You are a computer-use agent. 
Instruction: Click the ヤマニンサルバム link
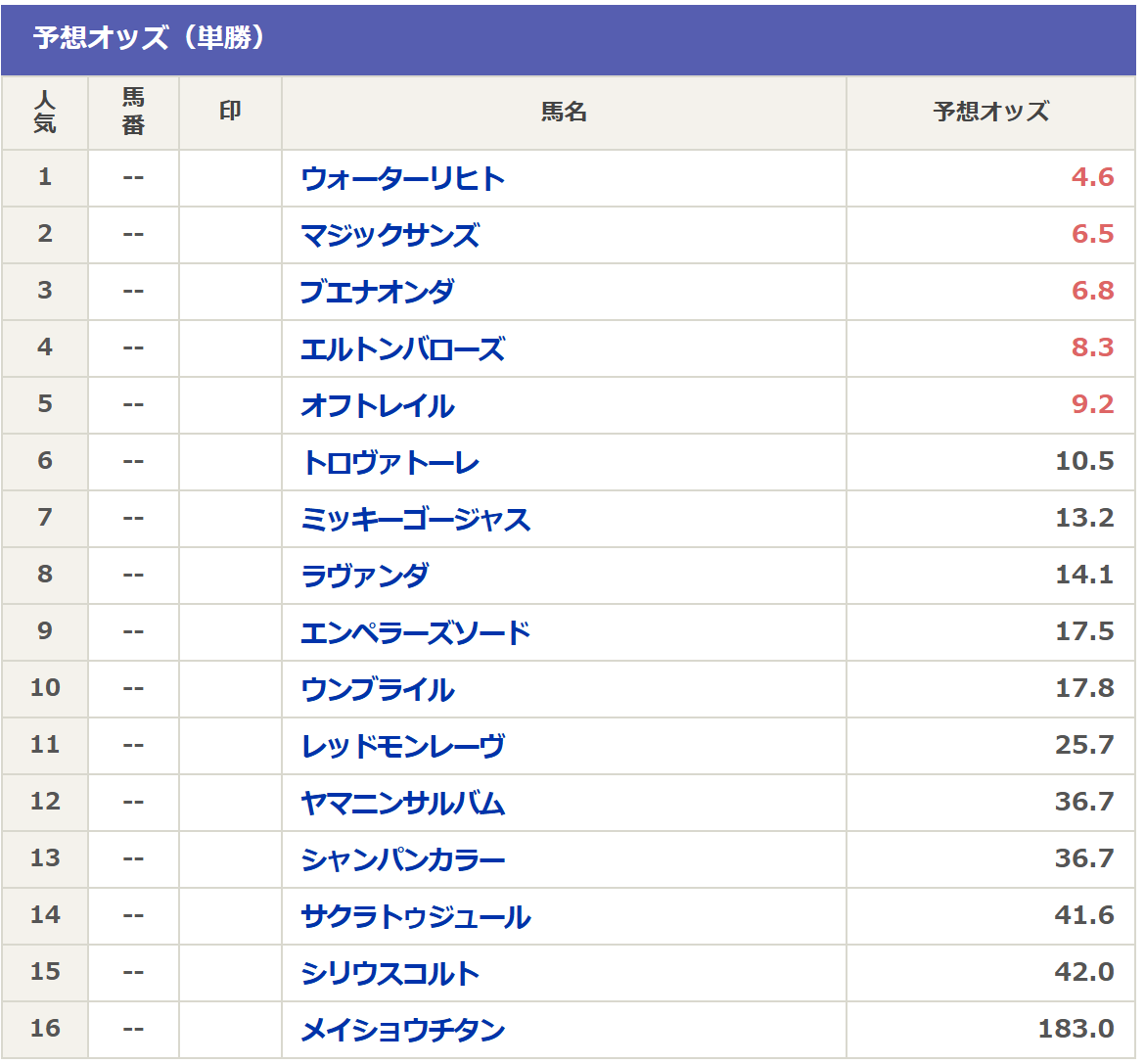click(x=402, y=804)
